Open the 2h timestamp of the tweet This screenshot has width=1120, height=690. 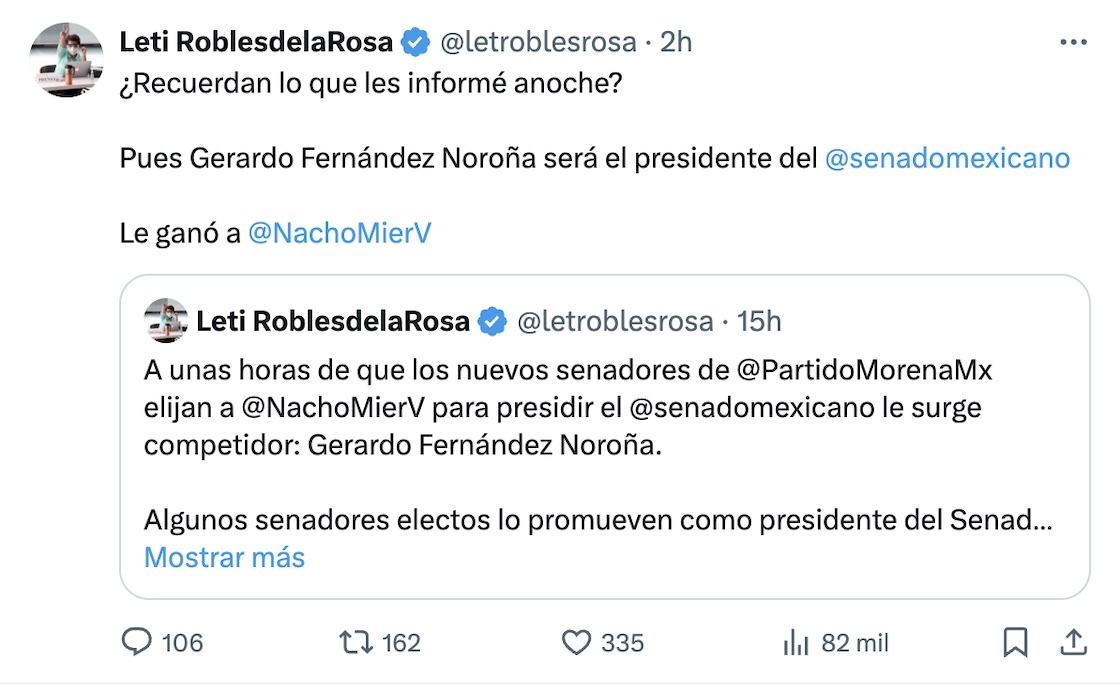[677, 42]
